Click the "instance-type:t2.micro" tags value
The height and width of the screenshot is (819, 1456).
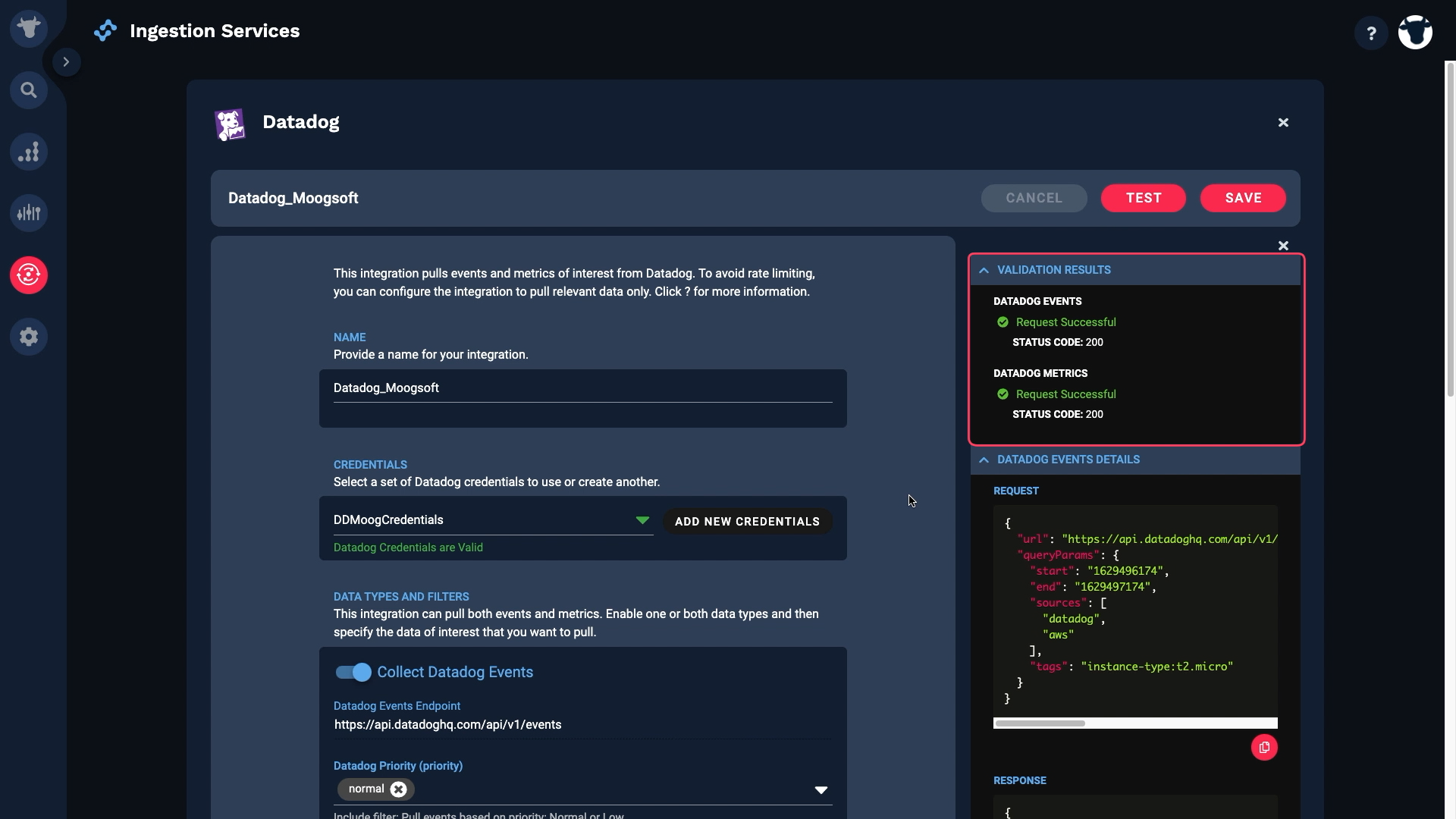(1156, 667)
